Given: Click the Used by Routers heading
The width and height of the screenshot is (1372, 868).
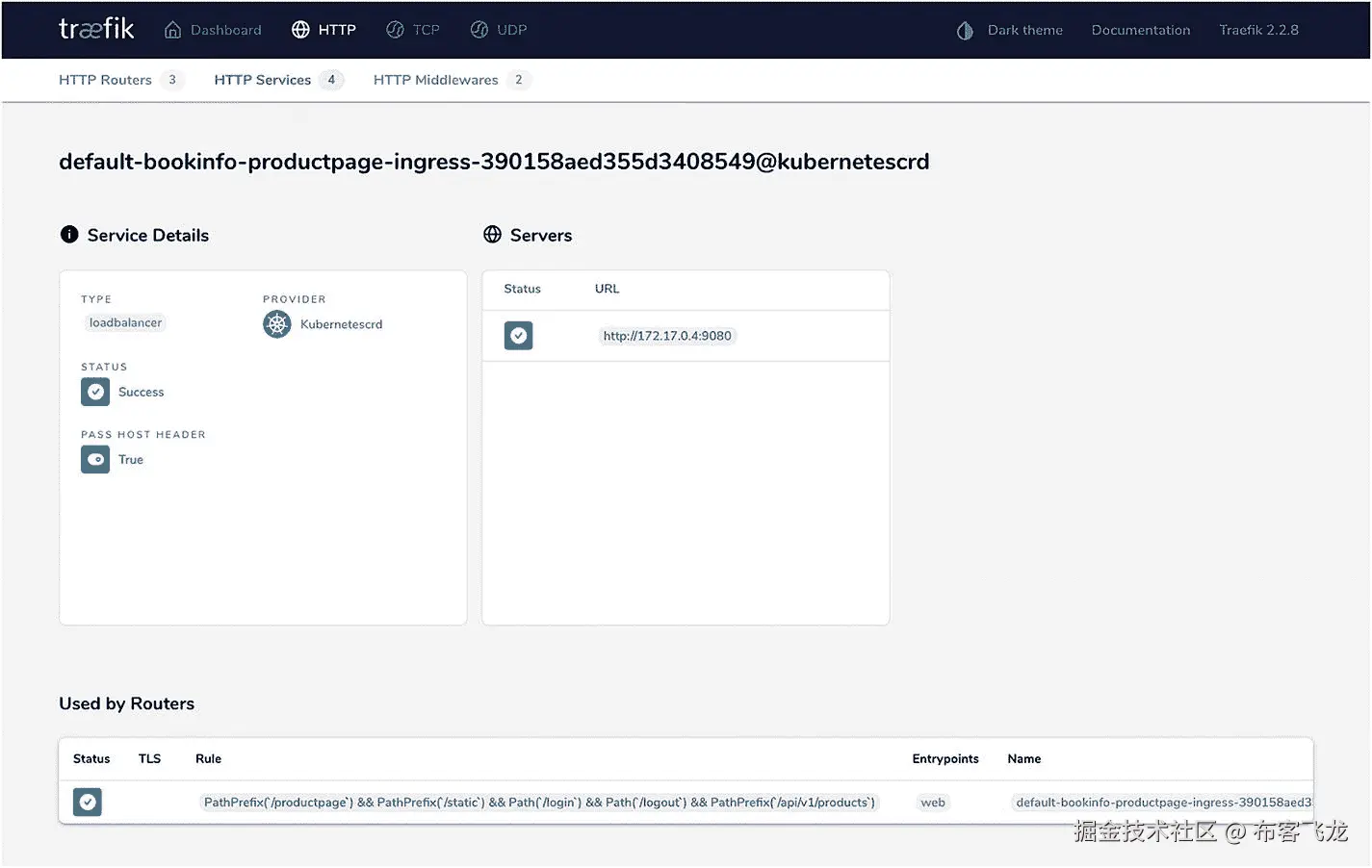Looking at the screenshot, I should point(126,703).
